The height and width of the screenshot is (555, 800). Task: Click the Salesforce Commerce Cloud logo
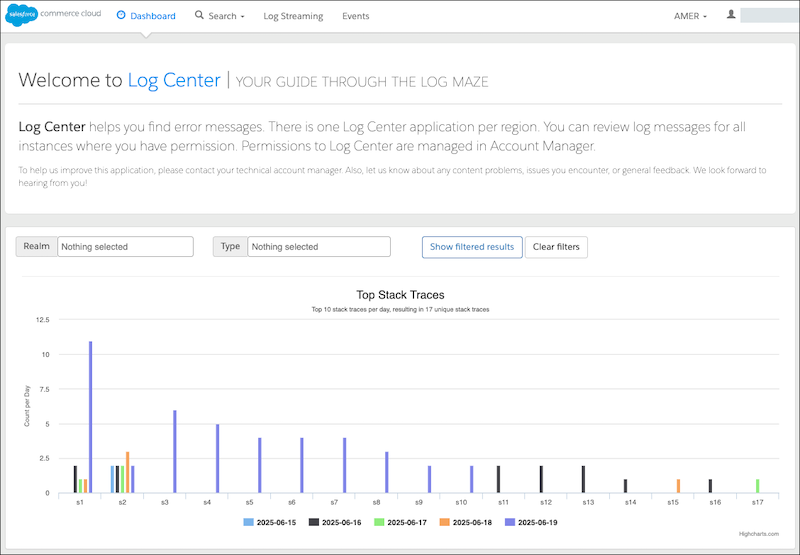[53, 15]
